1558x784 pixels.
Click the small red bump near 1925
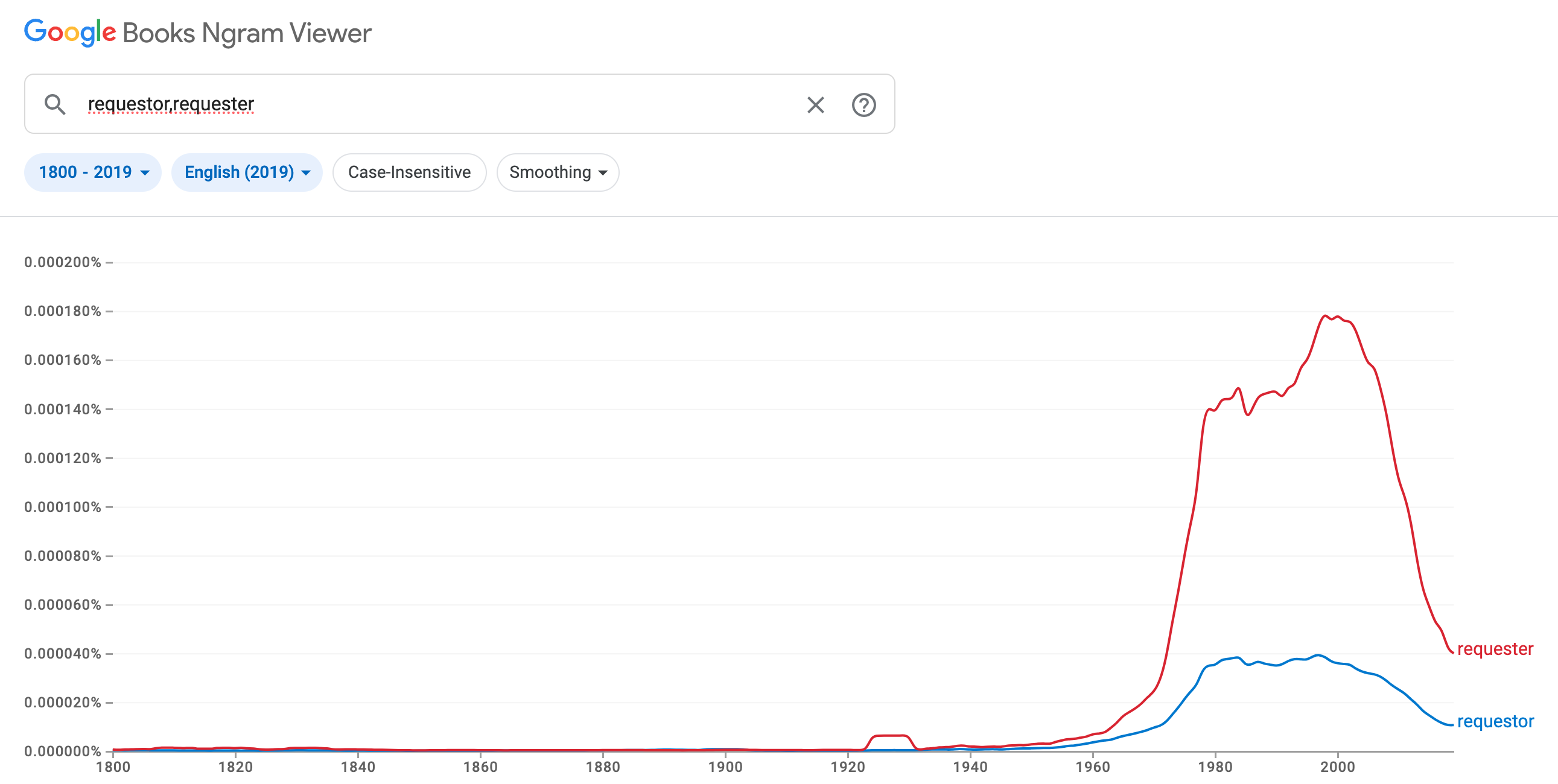890,736
